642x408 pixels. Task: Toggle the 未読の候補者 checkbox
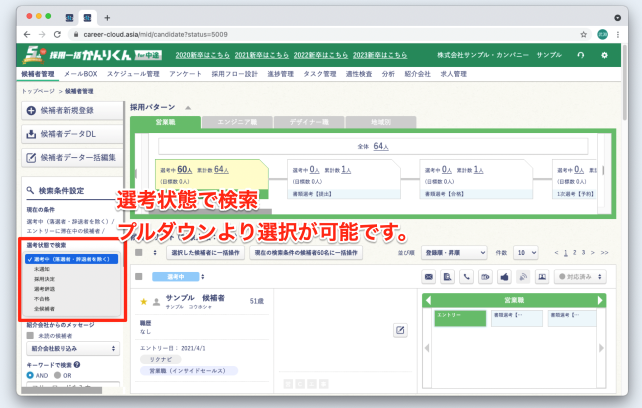[30, 335]
